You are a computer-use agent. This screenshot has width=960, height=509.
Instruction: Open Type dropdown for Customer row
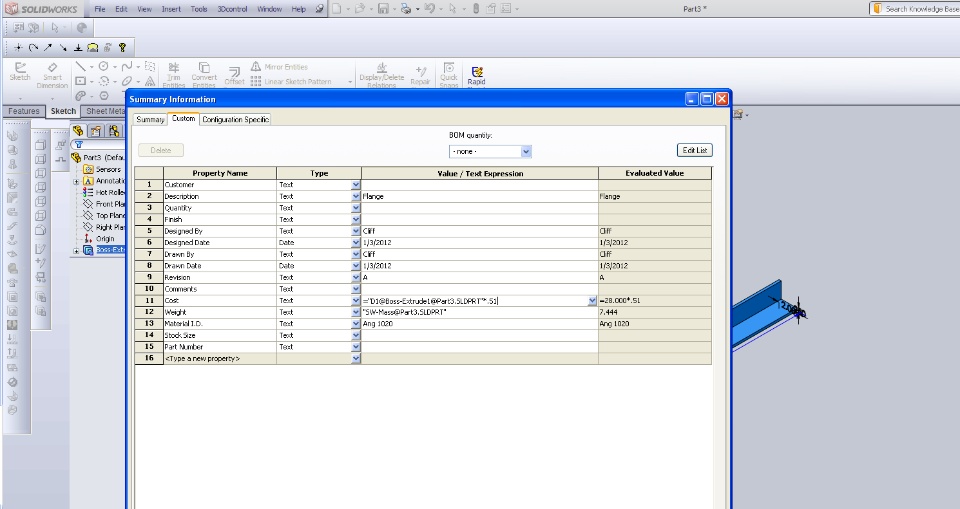356,184
